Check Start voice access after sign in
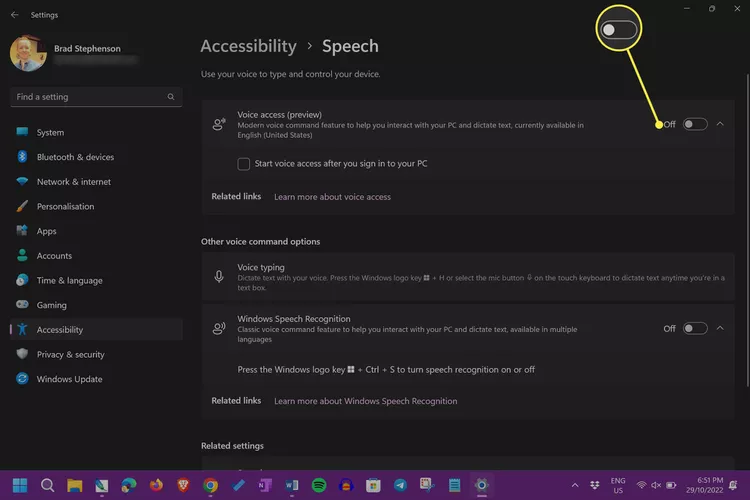 pos(243,164)
